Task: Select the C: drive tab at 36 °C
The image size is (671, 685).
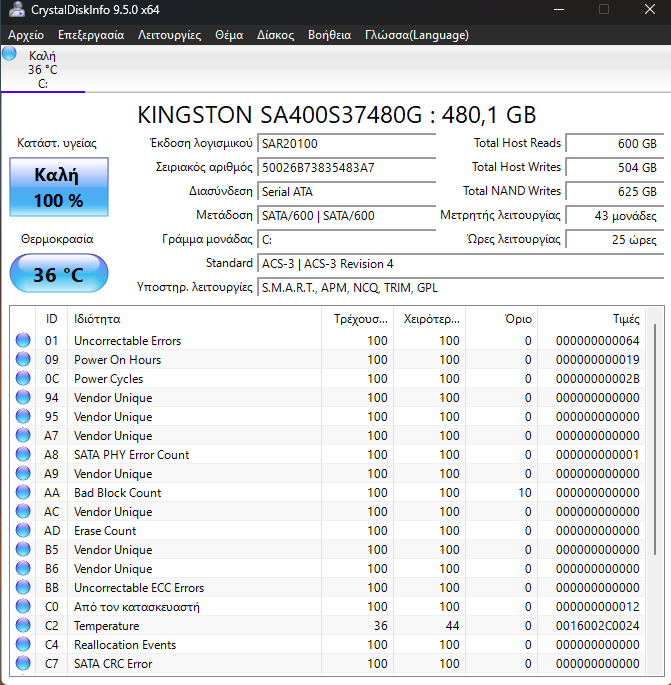Action: pos(43,69)
